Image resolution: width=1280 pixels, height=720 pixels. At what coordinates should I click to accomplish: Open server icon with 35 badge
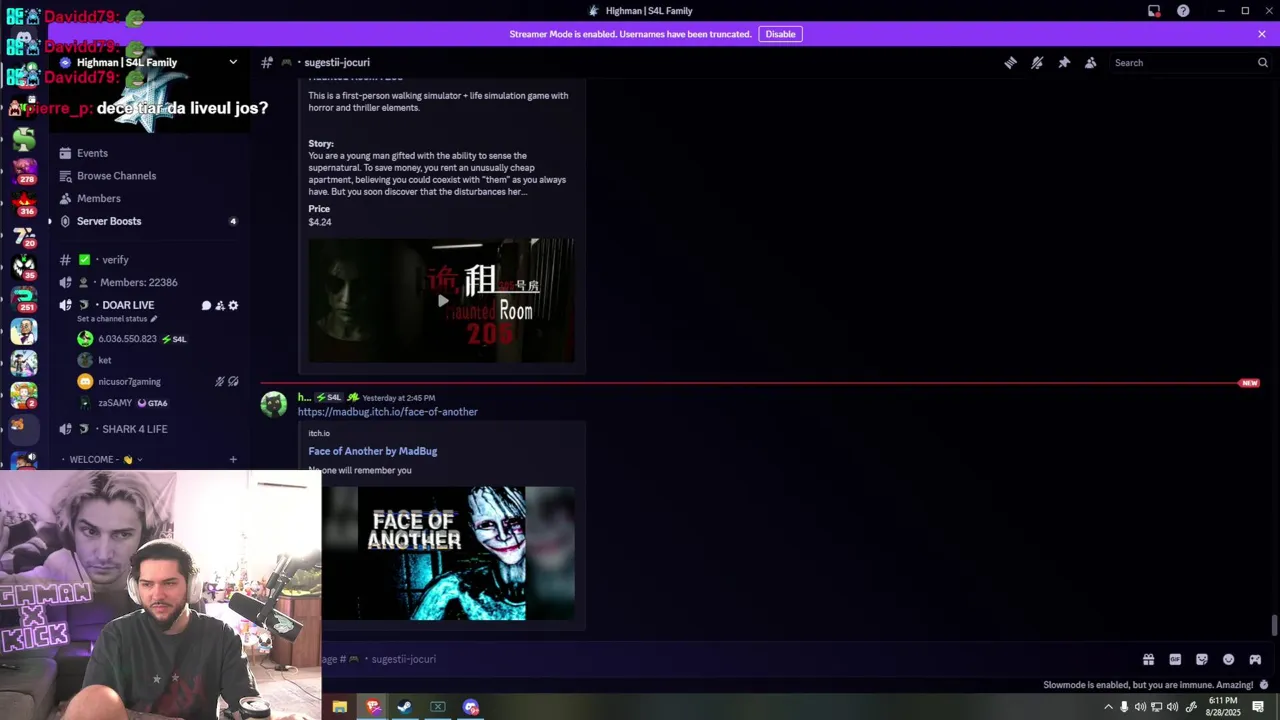[24, 266]
